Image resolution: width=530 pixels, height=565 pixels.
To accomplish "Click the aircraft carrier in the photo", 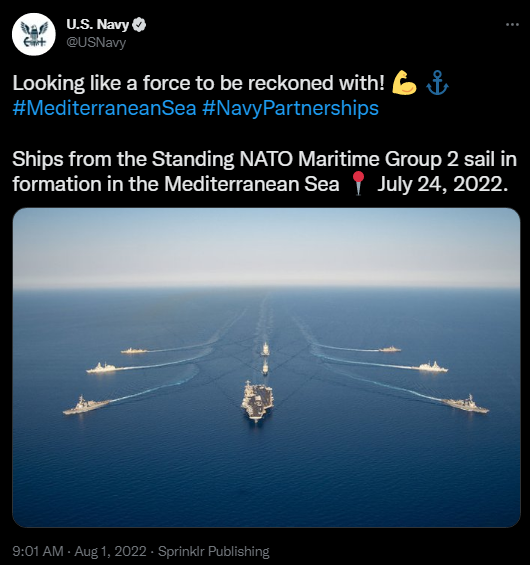I will point(257,401).
